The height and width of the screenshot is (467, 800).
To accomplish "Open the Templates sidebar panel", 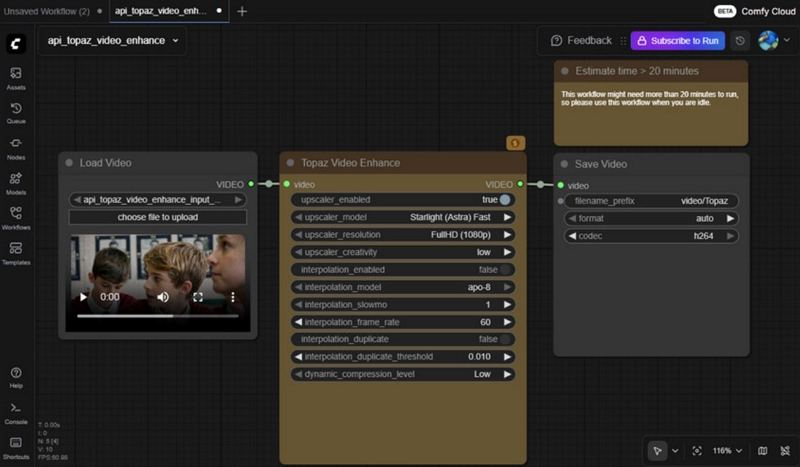I will (x=16, y=253).
